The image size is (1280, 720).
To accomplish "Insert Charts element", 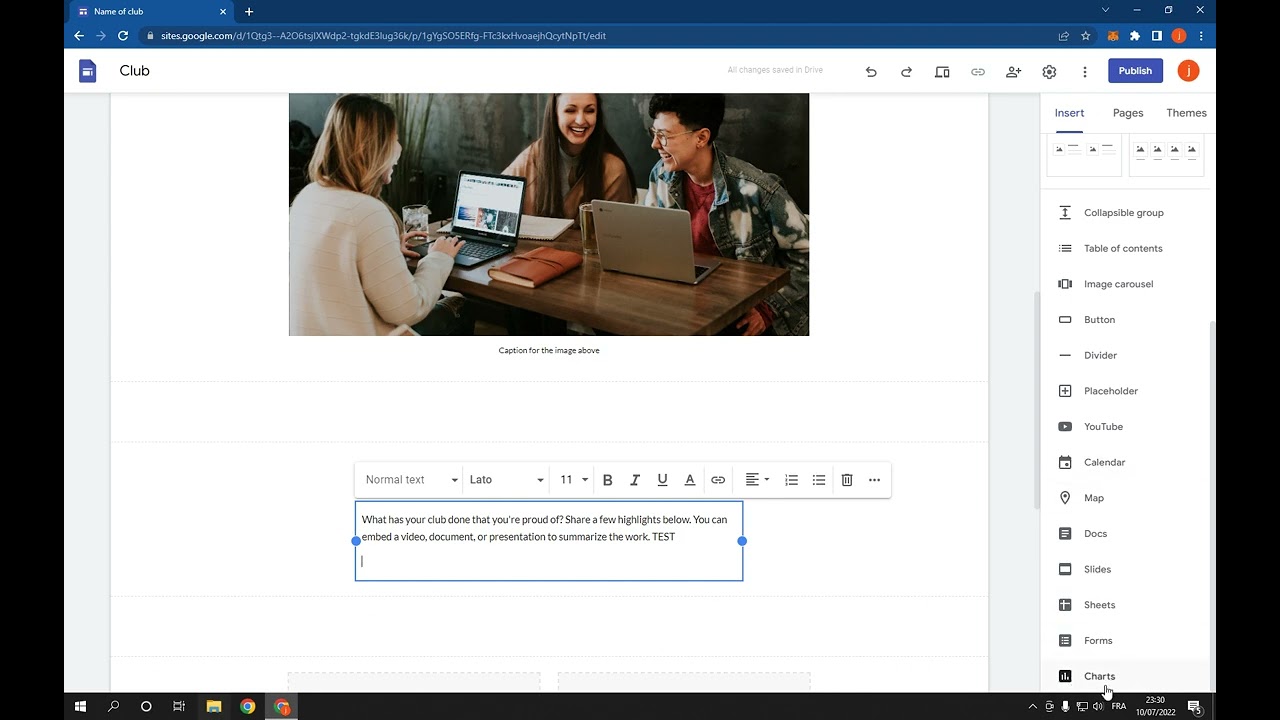I will (1125, 676).
